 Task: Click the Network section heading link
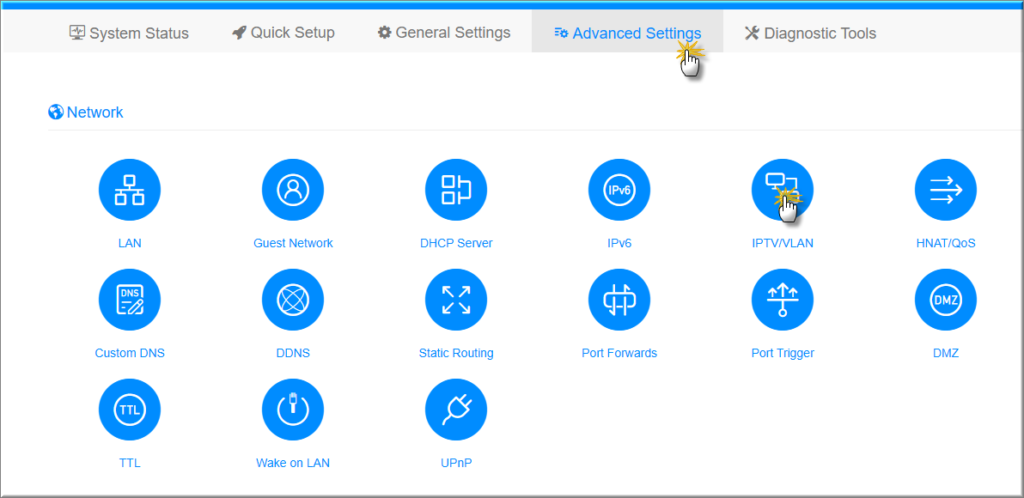pos(86,112)
